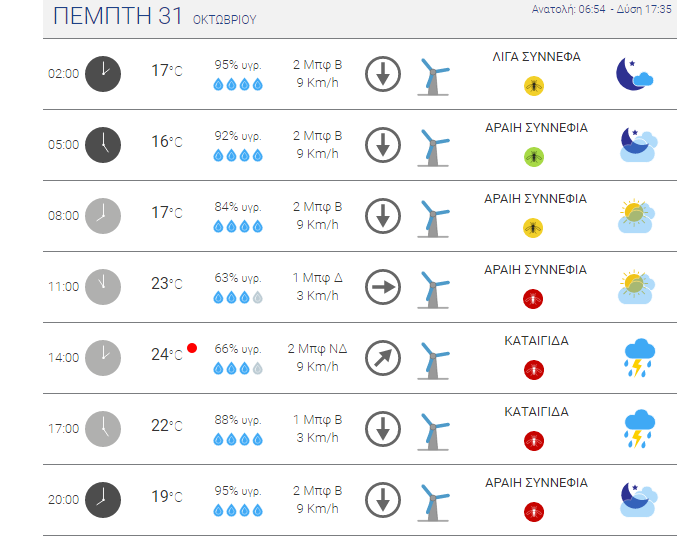Click the sunrise and sunset time text
The height and width of the screenshot is (546, 697).
pyautogui.click(x=601, y=9)
